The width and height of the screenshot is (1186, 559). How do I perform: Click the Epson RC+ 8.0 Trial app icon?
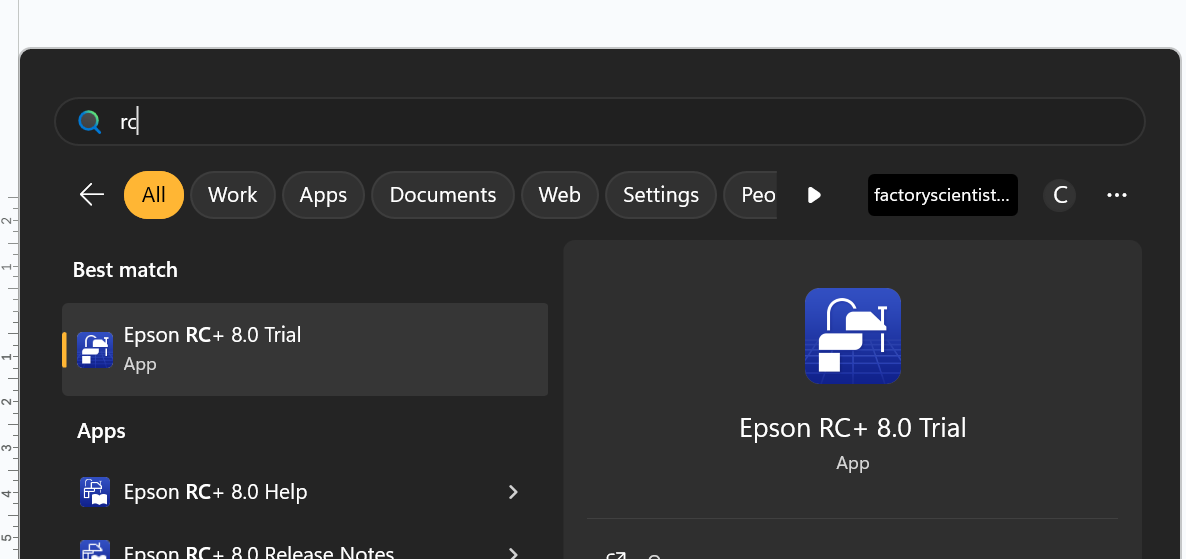[95, 349]
